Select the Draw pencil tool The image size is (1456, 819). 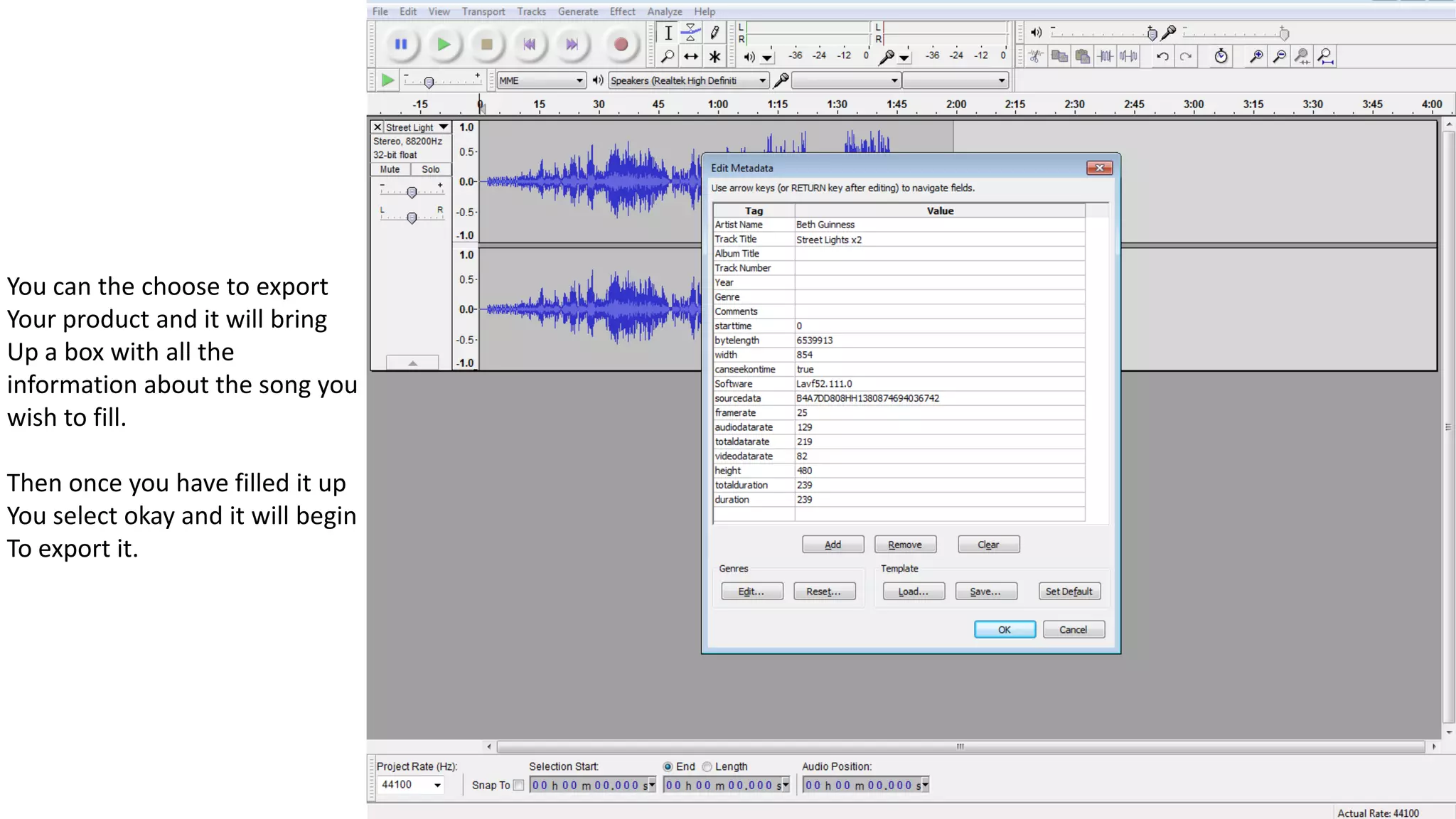coord(714,33)
